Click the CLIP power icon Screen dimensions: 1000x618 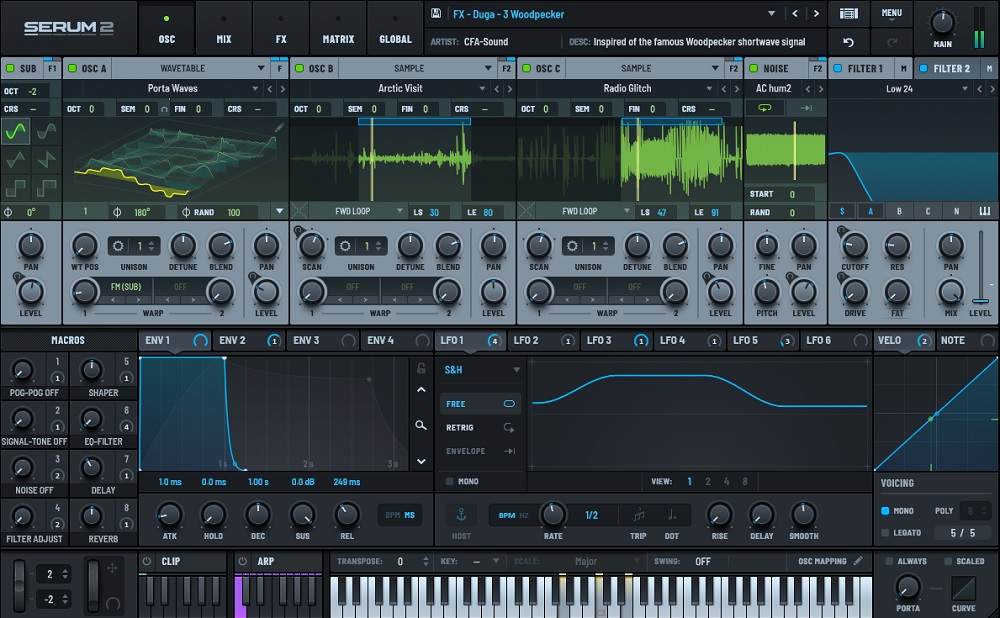147,561
